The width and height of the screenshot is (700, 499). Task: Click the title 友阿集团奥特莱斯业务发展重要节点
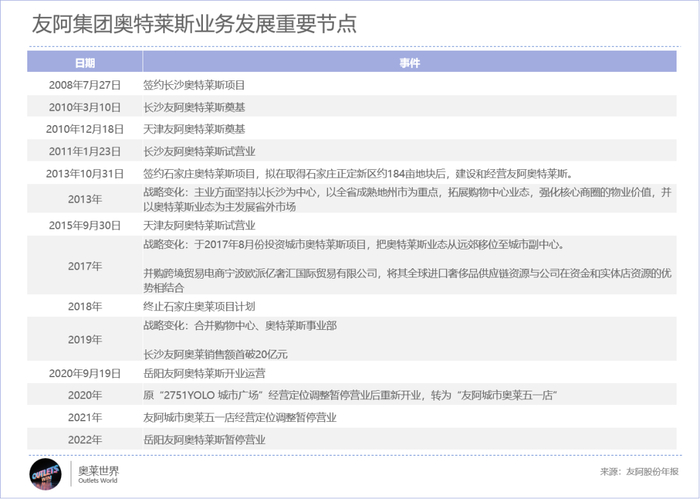pos(194,24)
